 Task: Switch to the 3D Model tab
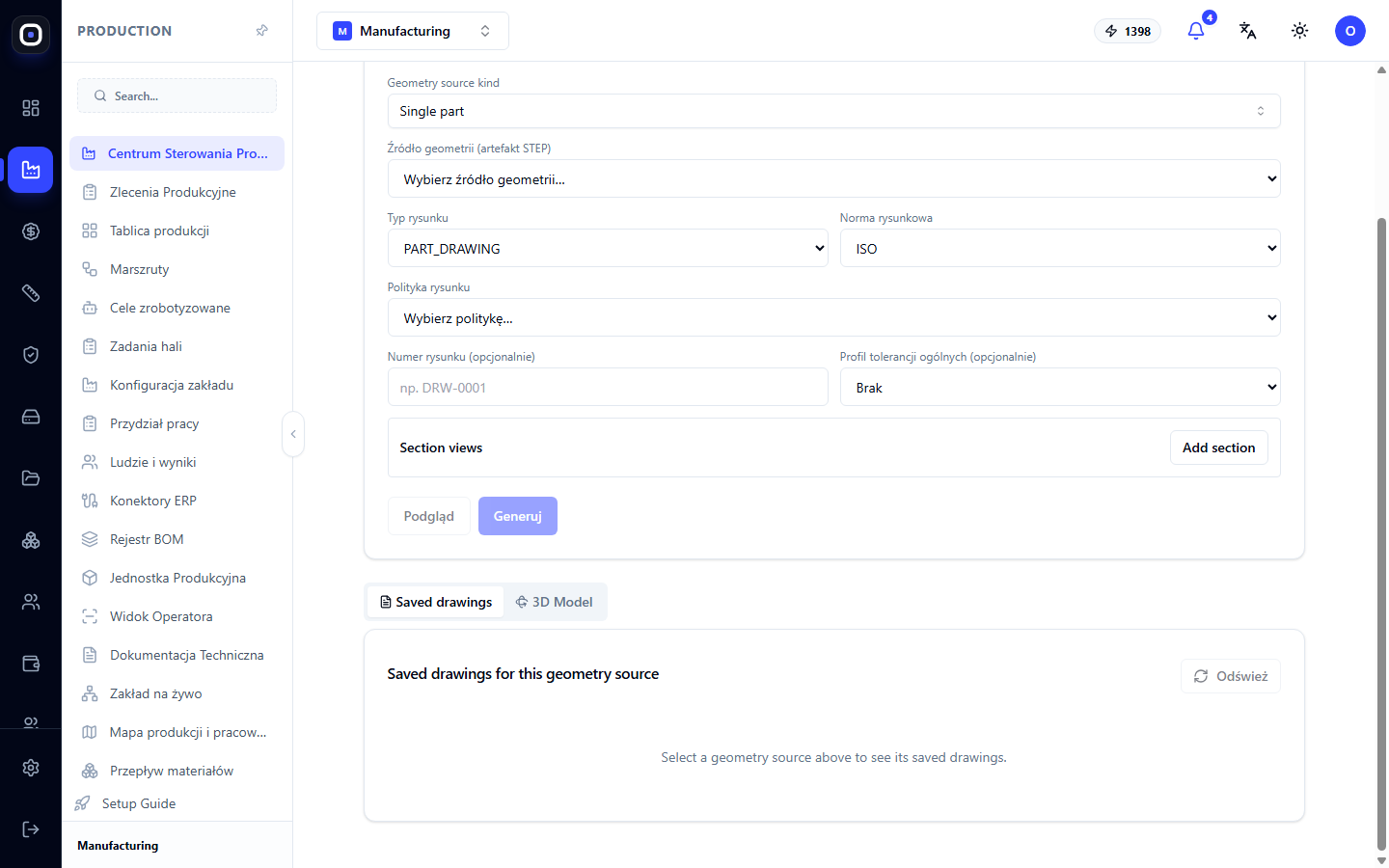(x=555, y=602)
